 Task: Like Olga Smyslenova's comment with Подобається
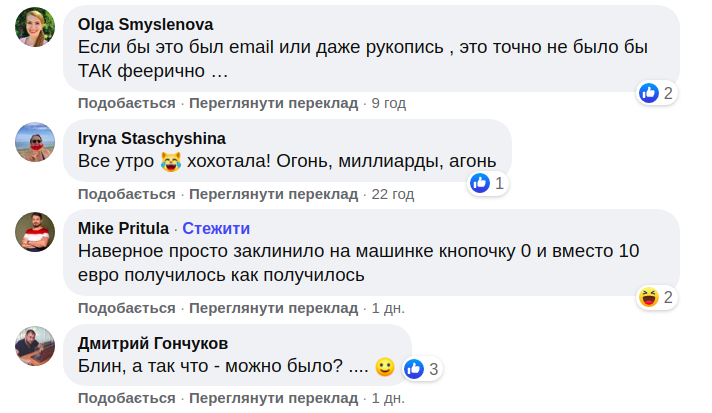click(126, 103)
